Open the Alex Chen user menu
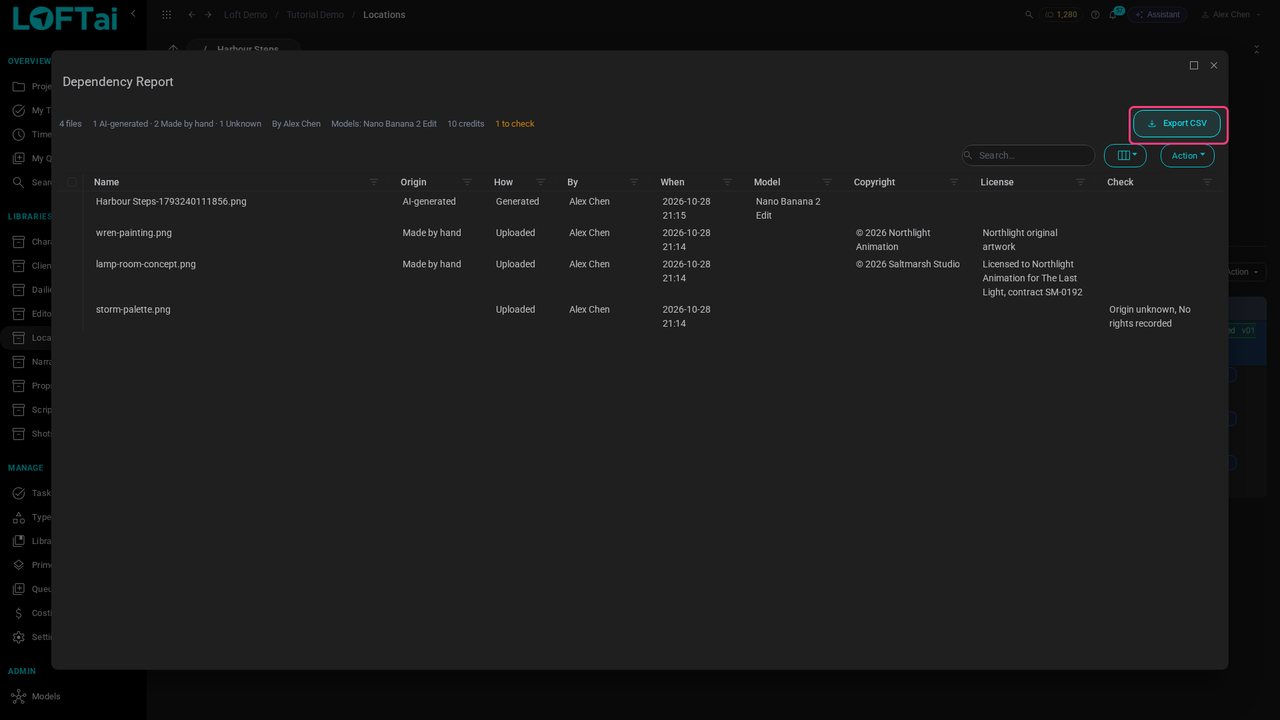Screen dimensions: 1280x720 (1232, 15)
